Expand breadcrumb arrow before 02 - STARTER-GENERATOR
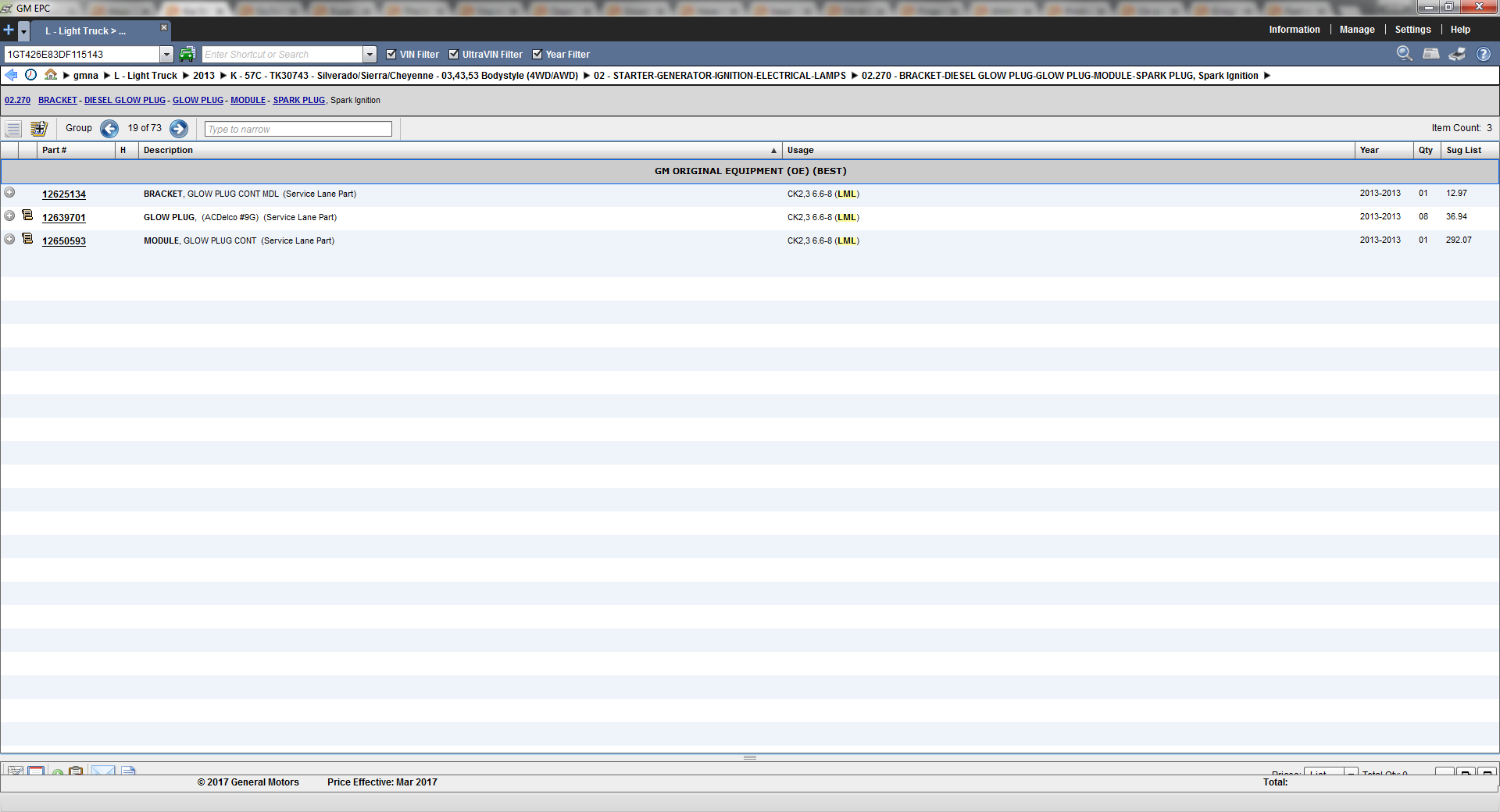Viewport: 1500px width, 812px height. [587, 76]
